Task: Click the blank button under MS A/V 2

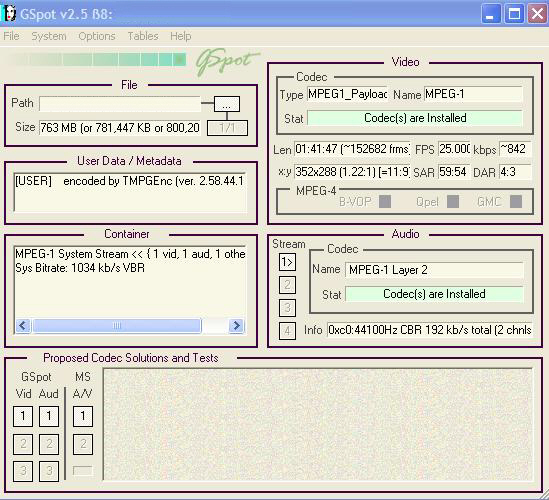Action: (83, 470)
